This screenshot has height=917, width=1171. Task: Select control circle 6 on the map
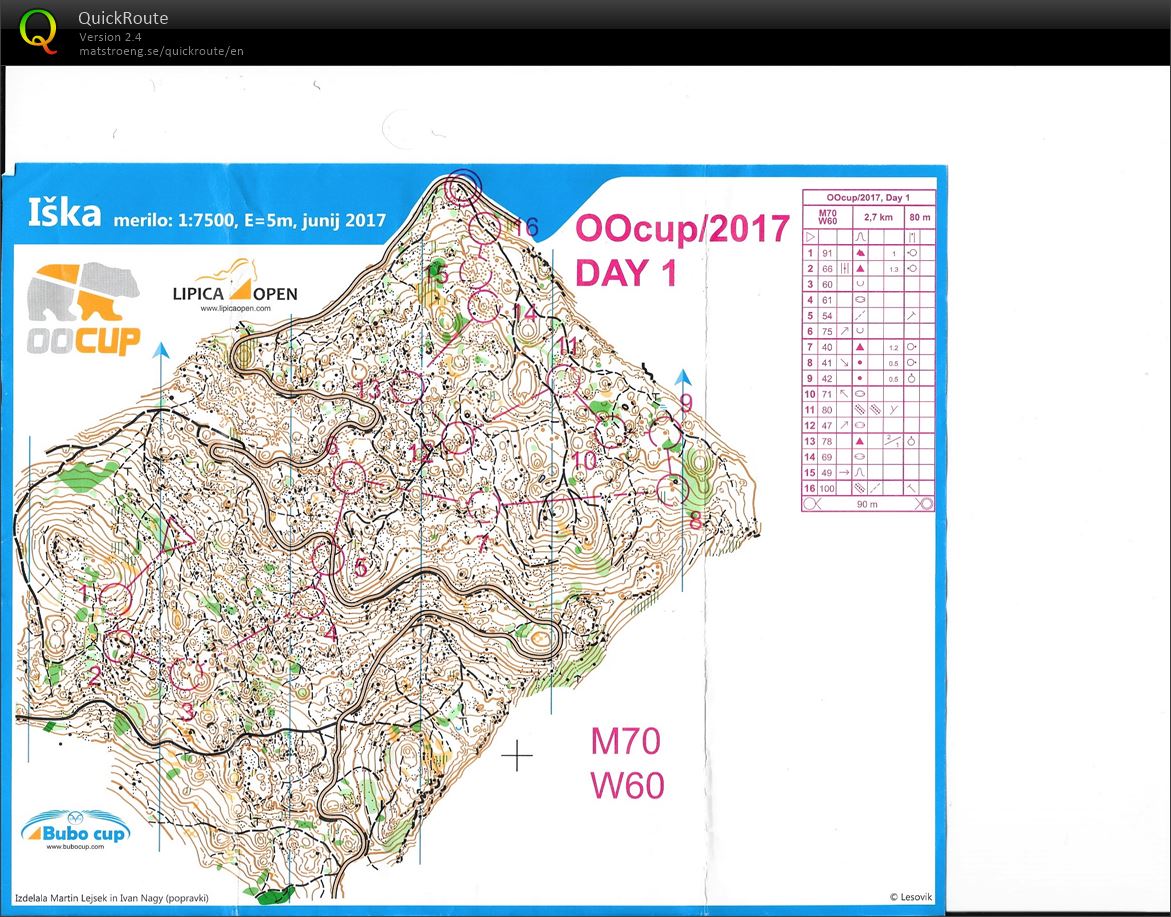pos(348,476)
